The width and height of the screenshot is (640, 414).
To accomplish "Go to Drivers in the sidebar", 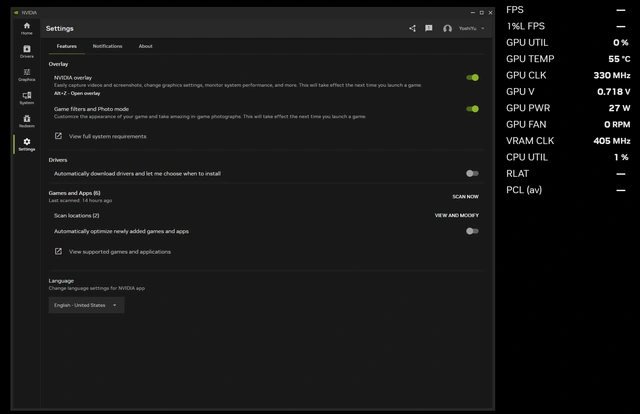I will (x=27, y=52).
